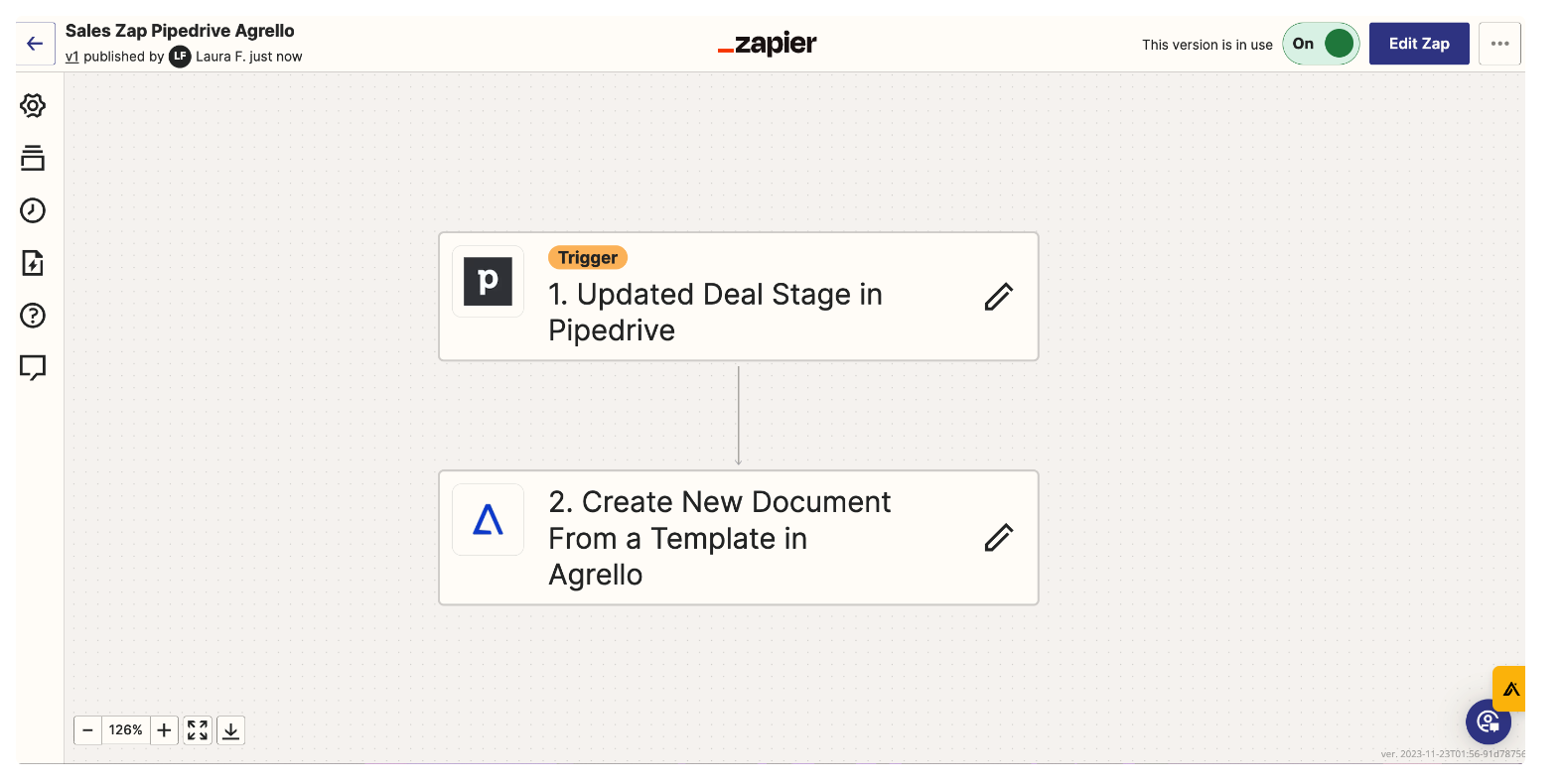Click the fit-to-view expand icon
This screenshot has width=1563, height=784.
pyautogui.click(x=198, y=730)
